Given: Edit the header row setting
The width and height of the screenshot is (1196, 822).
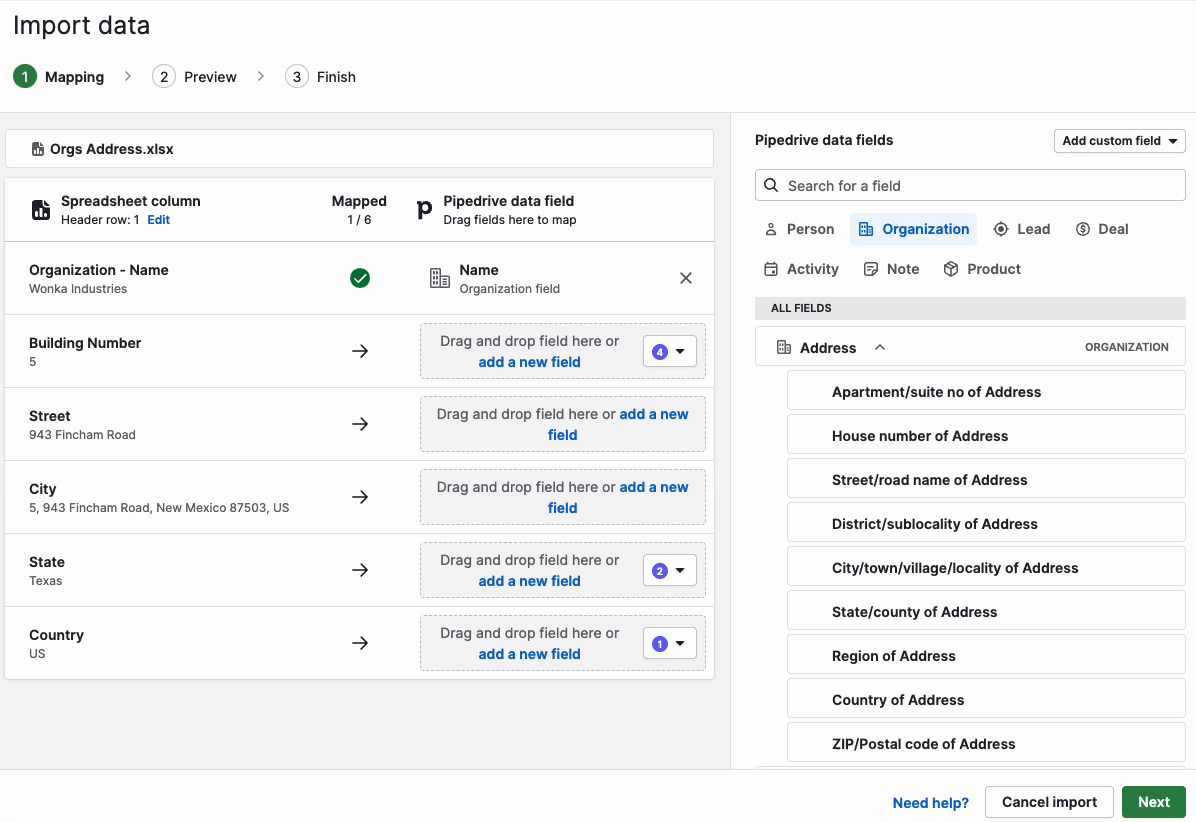Looking at the screenshot, I should click(159, 220).
